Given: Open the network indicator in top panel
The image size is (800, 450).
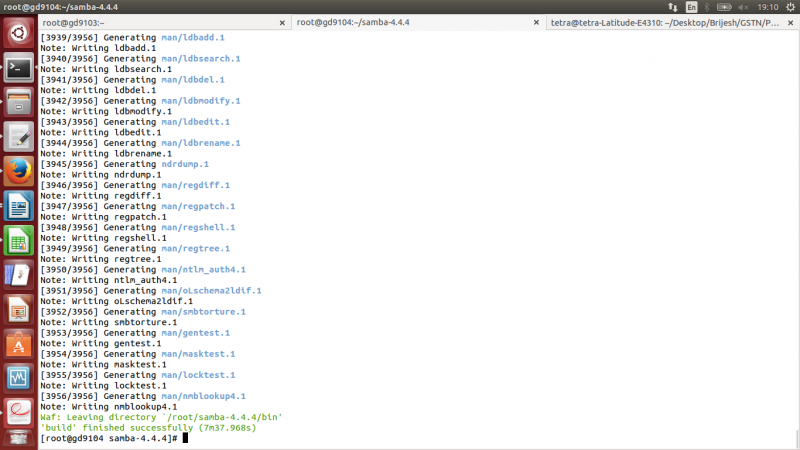Looking at the screenshot, I should click(673, 7).
